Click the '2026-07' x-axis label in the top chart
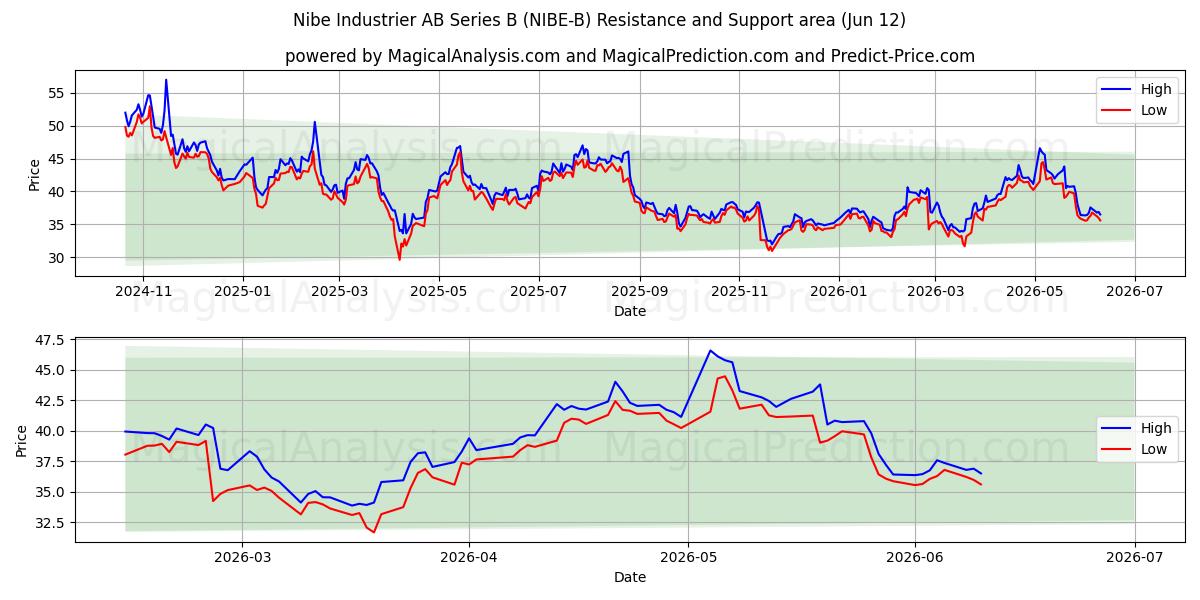Screen dimensions: 1200x600 [1135, 291]
